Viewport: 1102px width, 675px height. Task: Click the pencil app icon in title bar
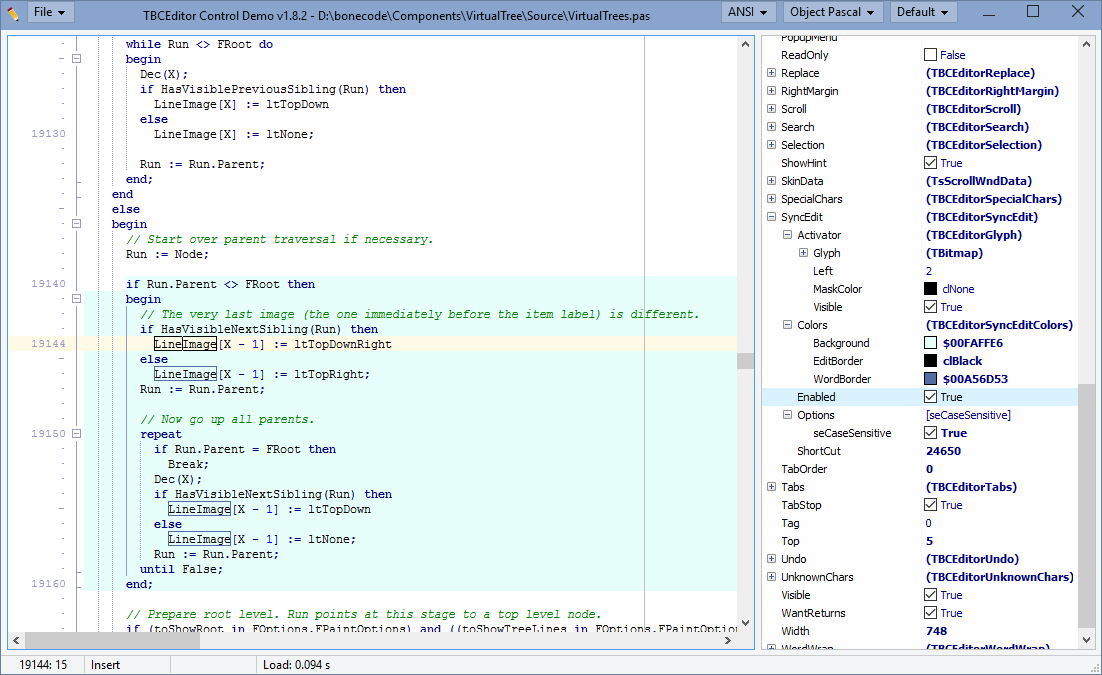click(x=13, y=12)
